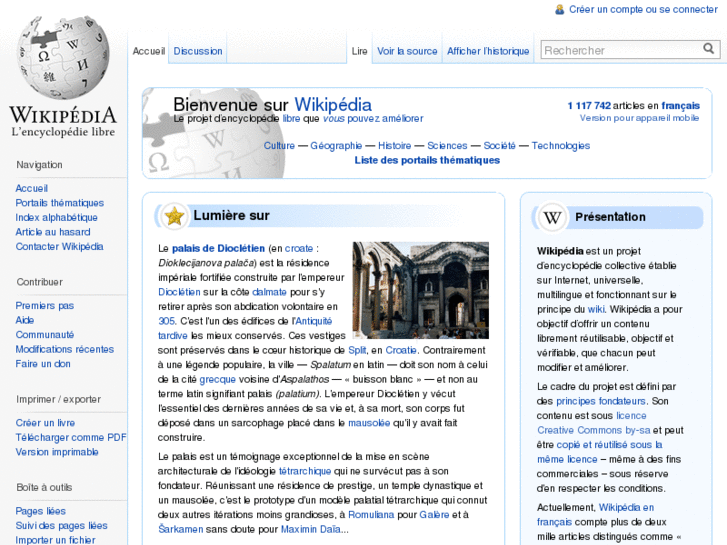Follow the Split city link
This screenshot has width=727, height=545.
pyautogui.click(x=357, y=350)
